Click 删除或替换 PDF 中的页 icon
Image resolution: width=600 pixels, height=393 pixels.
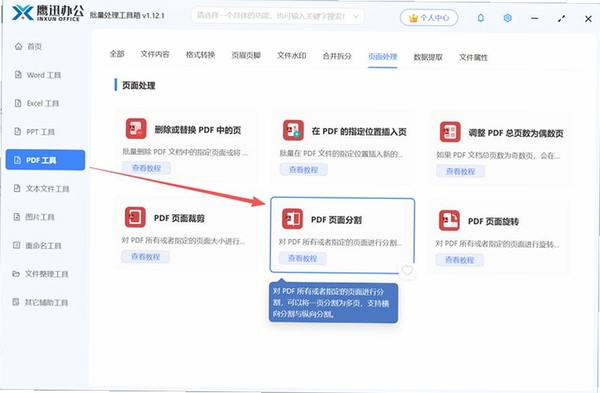(136, 129)
